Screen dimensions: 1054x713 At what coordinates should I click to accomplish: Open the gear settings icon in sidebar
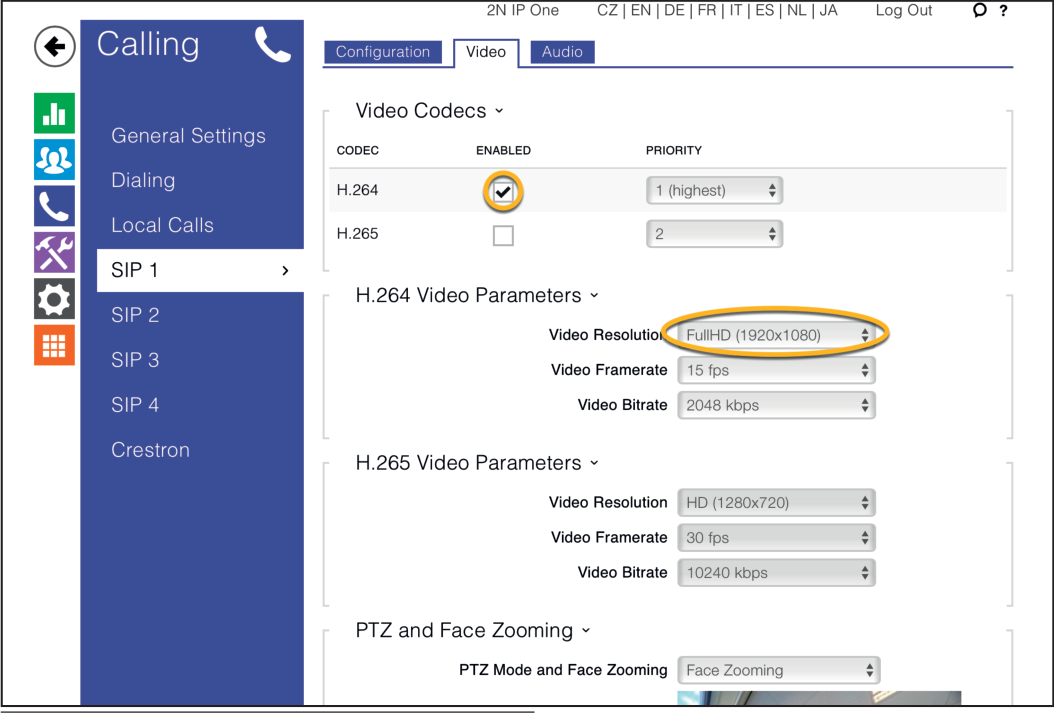pyautogui.click(x=53, y=297)
